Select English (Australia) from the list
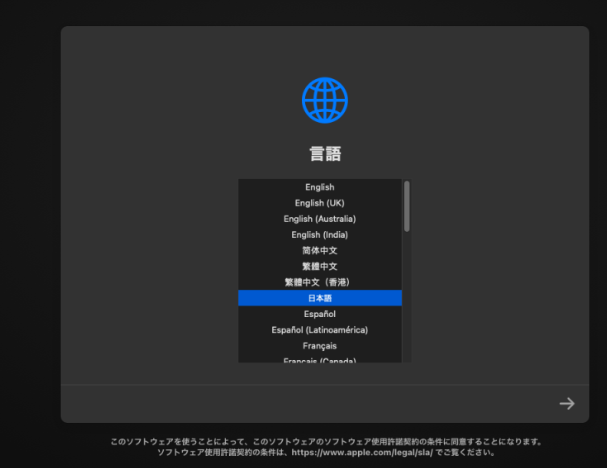607x468 pixels. pyautogui.click(x=320, y=219)
